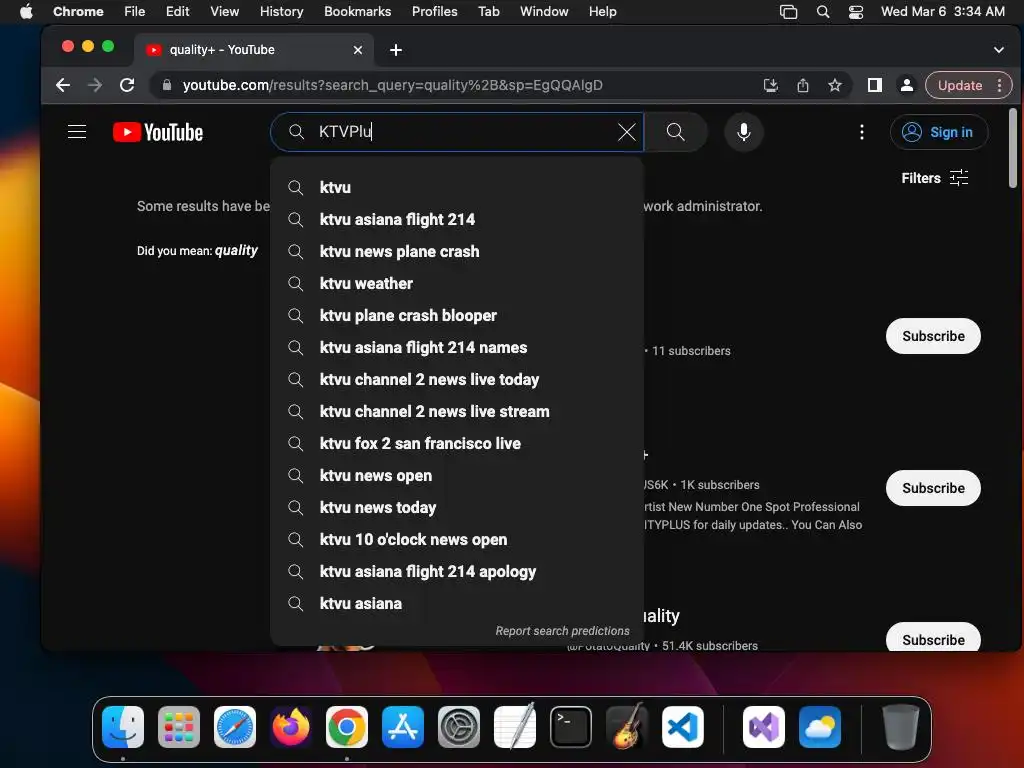The height and width of the screenshot is (768, 1024).
Task: Bookmark this page with the star
Action: point(835,85)
